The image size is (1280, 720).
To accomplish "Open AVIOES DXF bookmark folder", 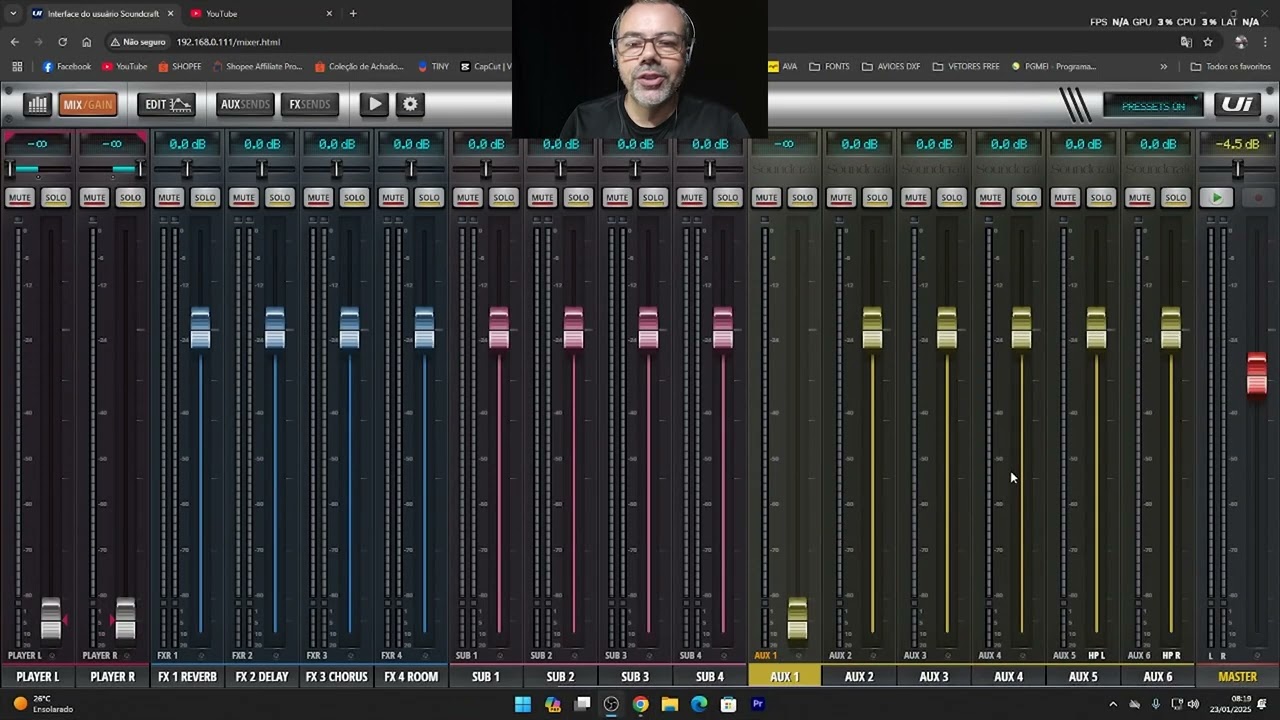I will 890,67.
